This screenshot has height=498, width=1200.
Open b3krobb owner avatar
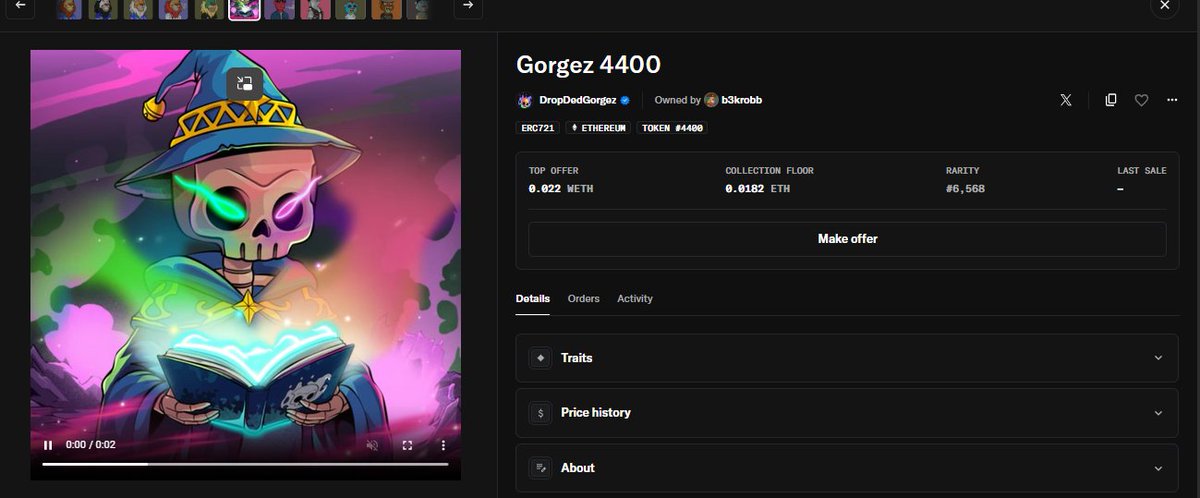point(711,100)
